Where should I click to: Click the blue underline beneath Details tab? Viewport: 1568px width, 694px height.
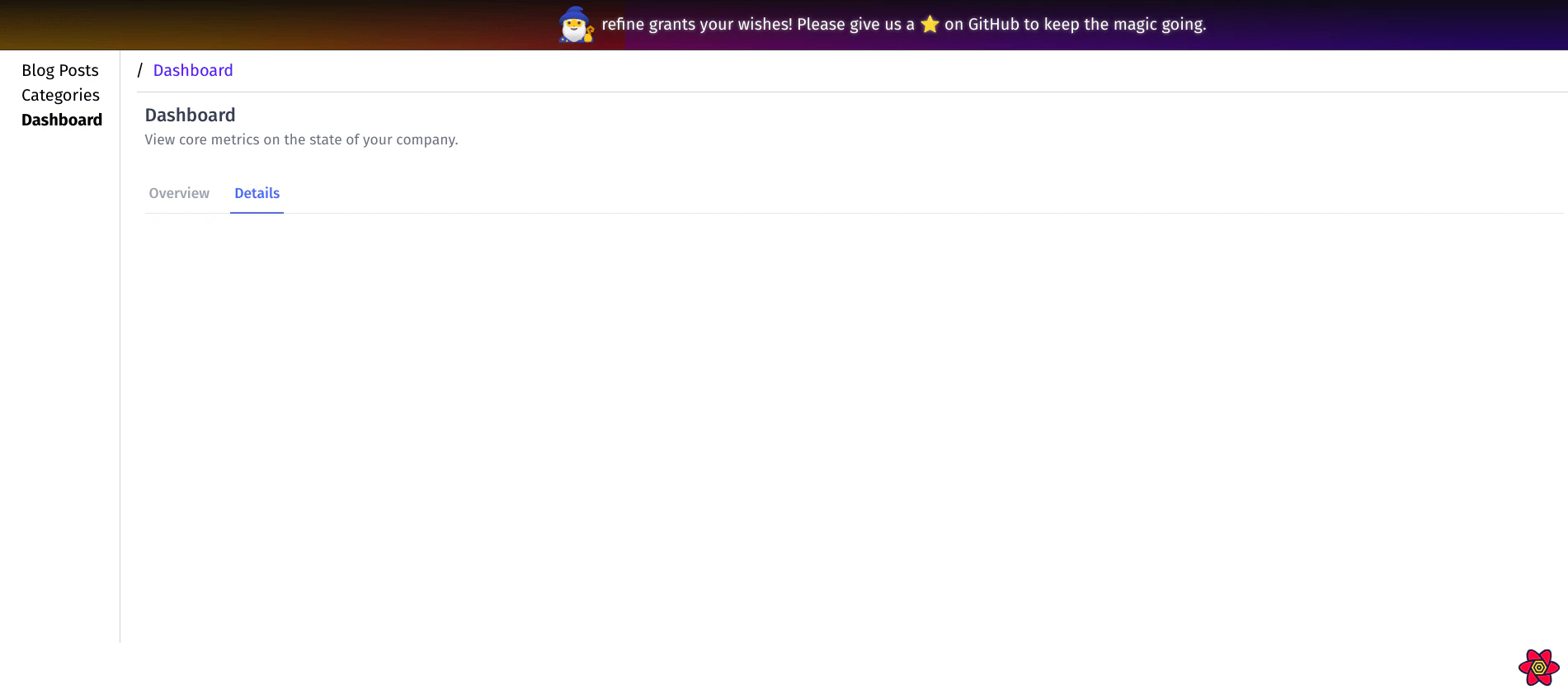pos(257,212)
